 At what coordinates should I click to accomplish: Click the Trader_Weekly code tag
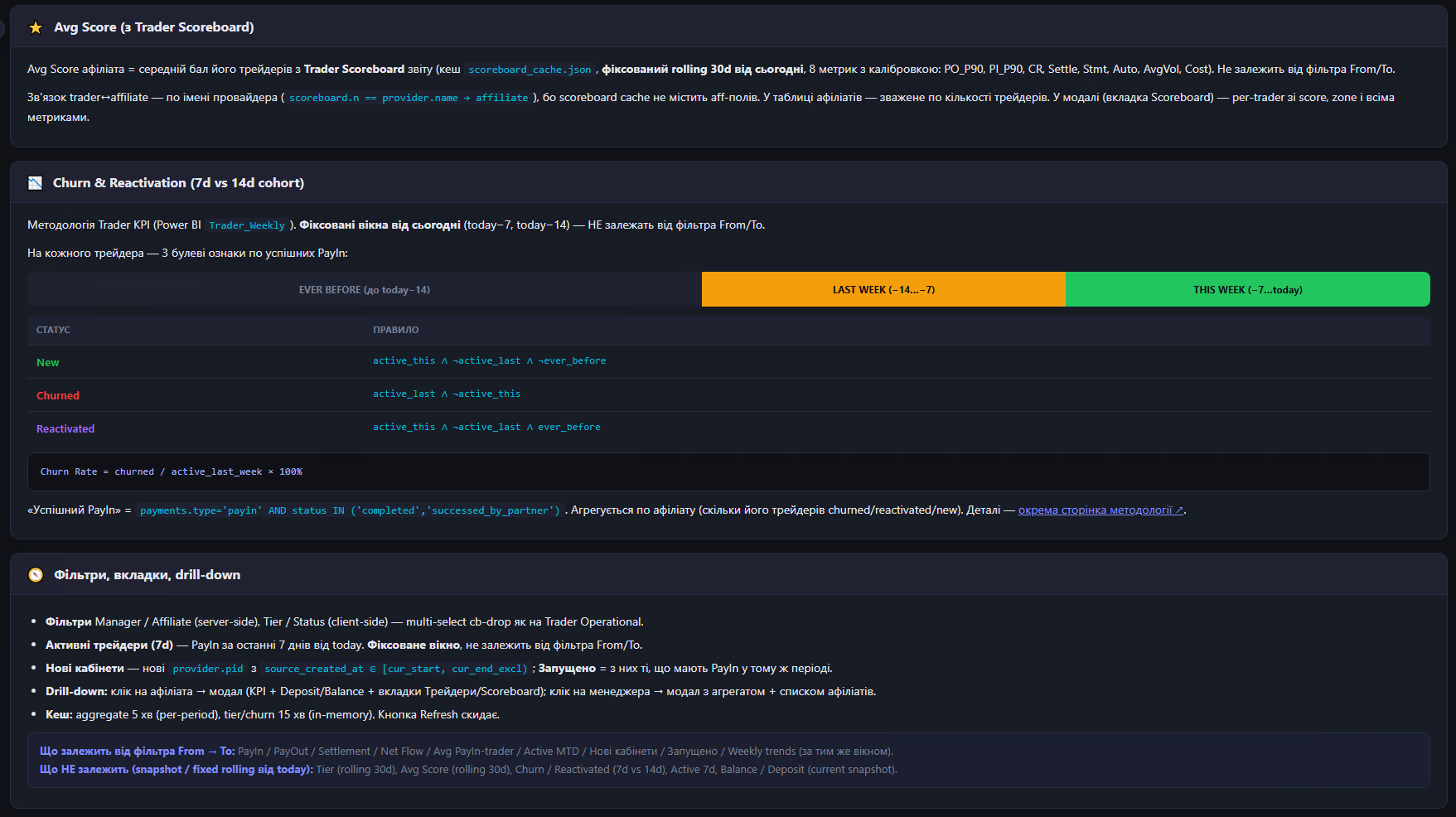point(247,225)
